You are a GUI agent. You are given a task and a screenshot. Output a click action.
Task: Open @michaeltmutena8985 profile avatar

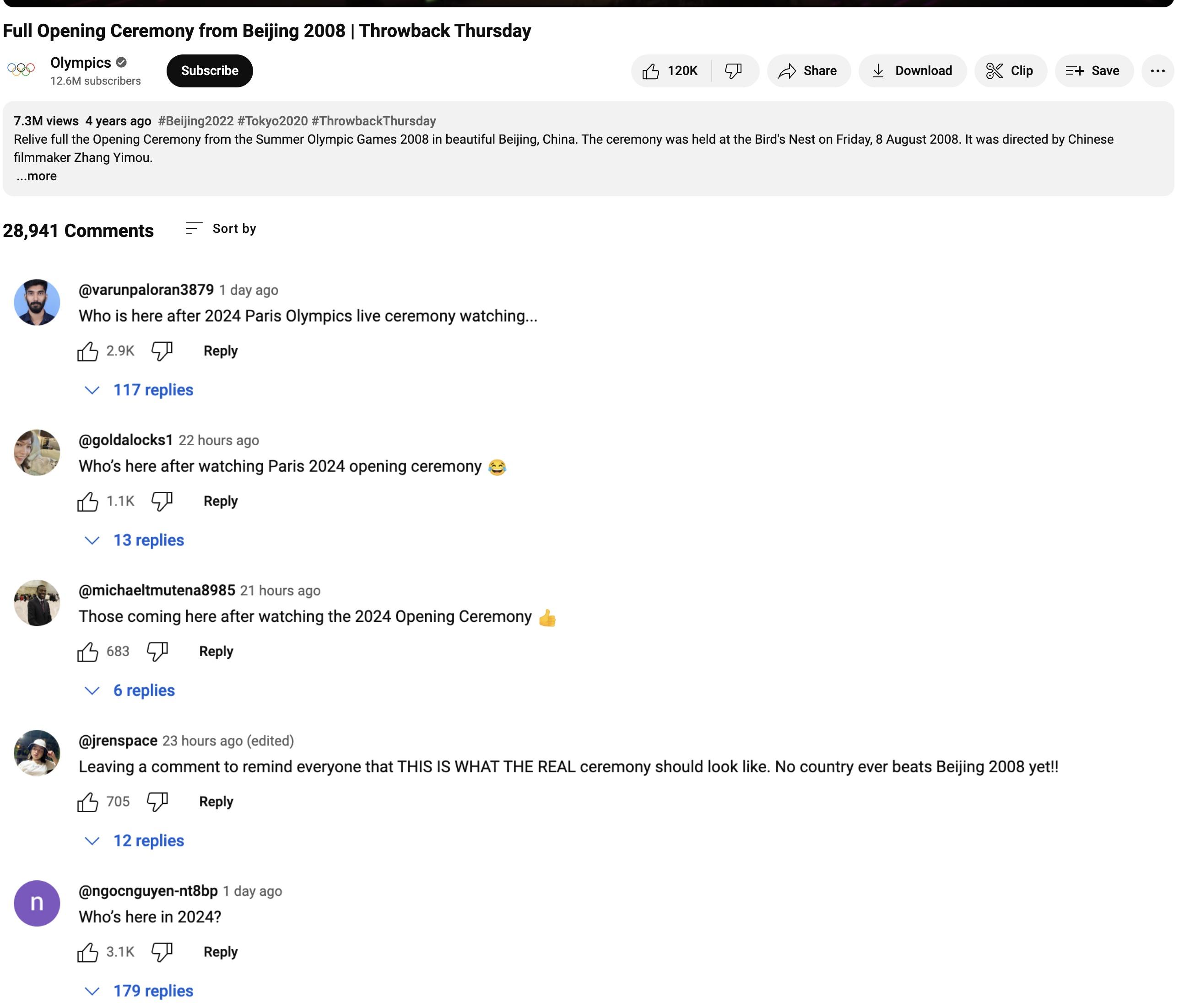pos(37,603)
